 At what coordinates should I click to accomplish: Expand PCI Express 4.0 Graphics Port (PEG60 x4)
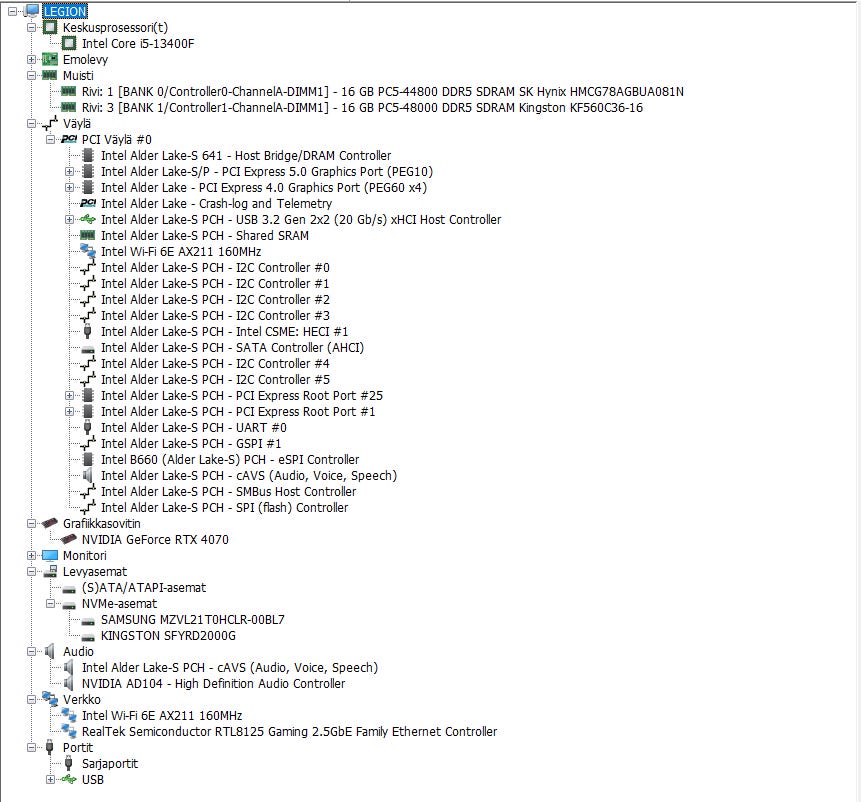tap(69, 188)
